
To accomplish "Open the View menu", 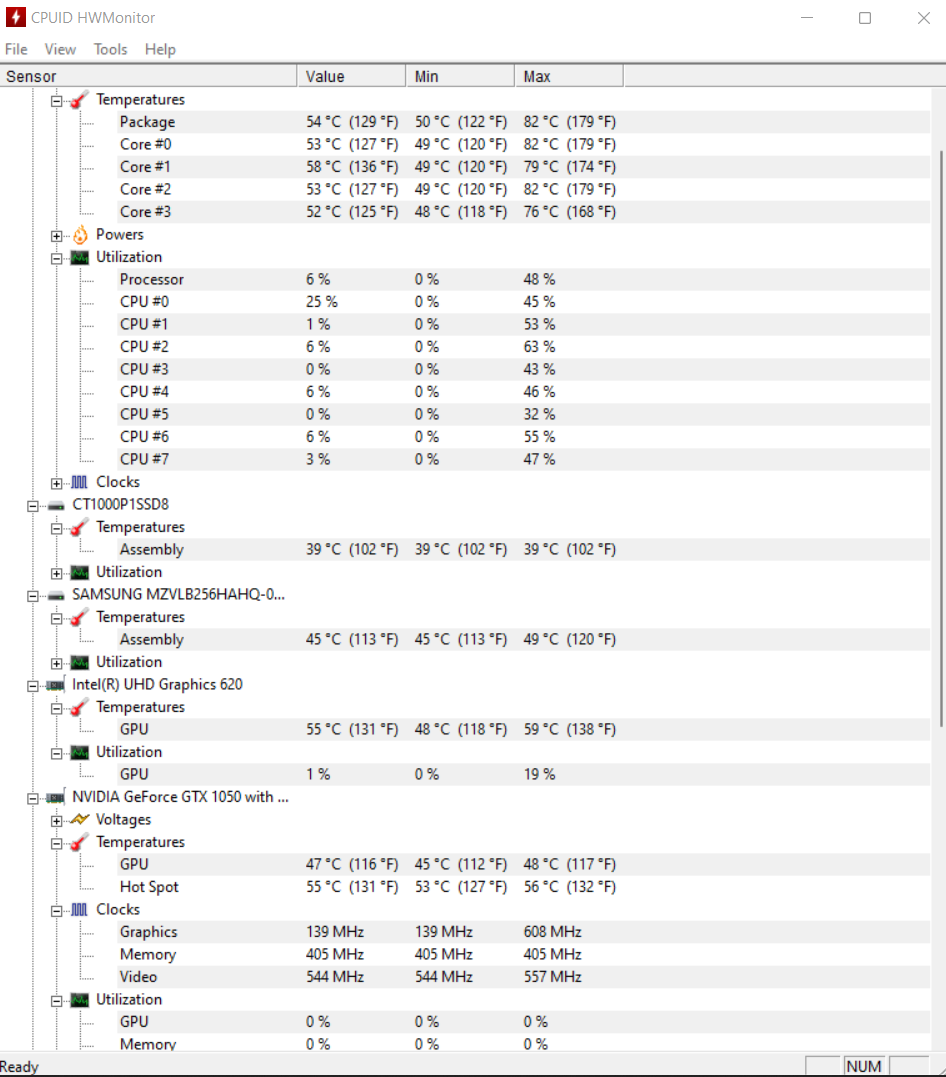I will point(60,49).
